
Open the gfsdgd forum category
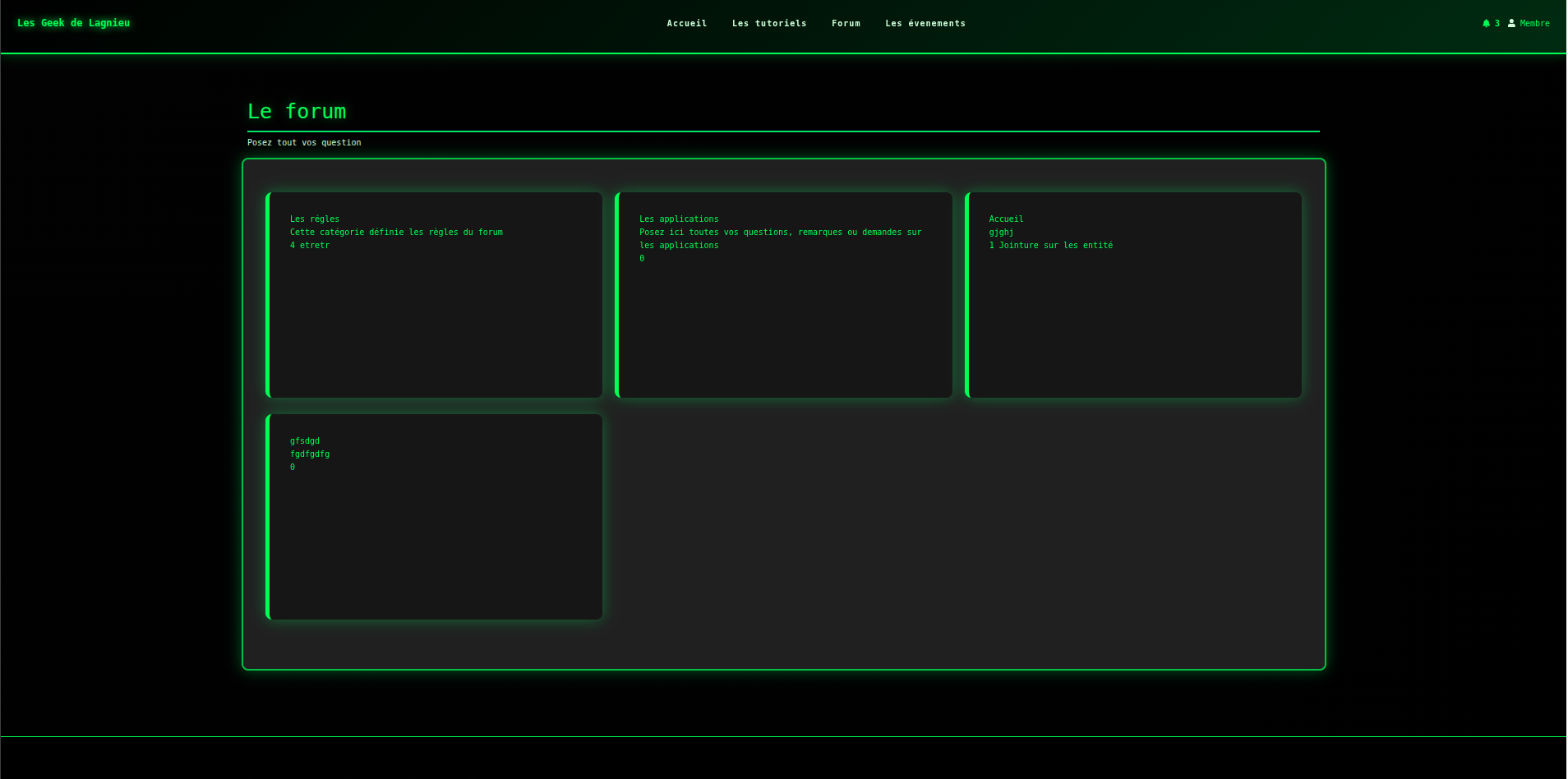[304, 441]
